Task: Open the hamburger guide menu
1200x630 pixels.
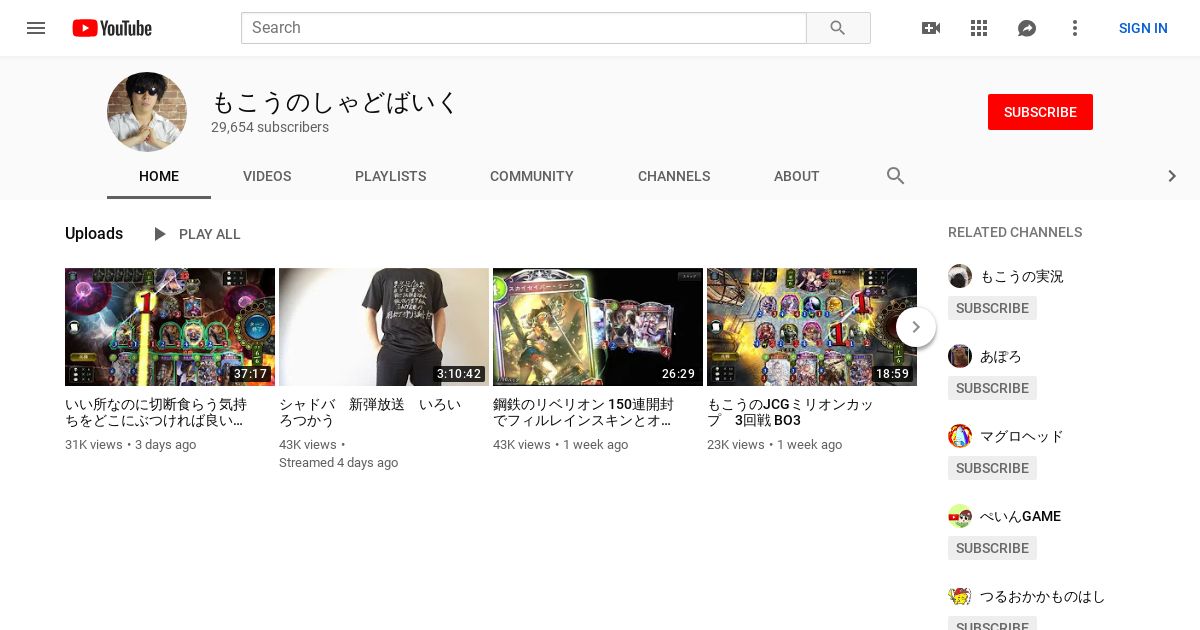Action: (36, 28)
